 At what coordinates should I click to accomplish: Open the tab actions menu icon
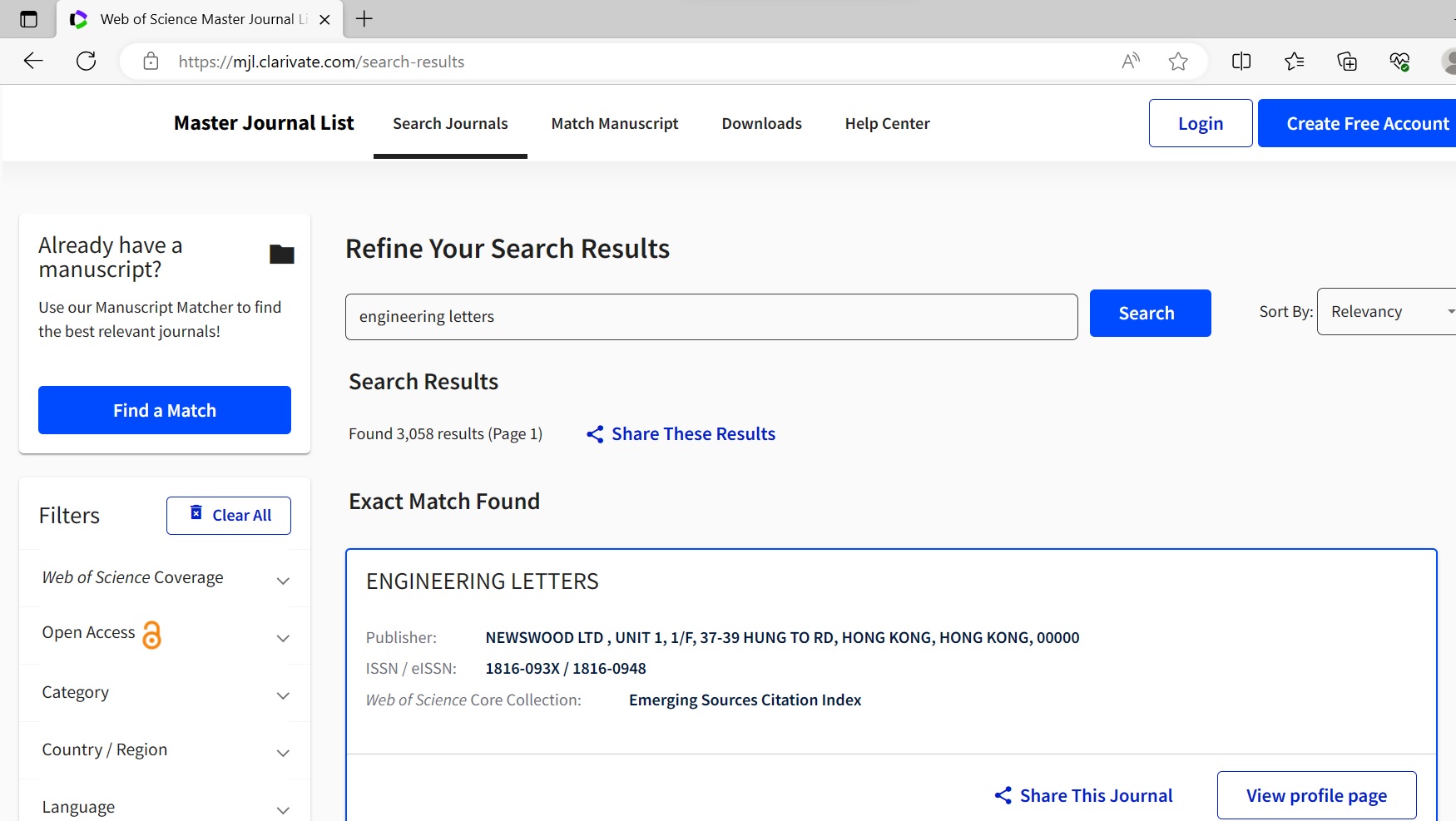click(x=28, y=19)
